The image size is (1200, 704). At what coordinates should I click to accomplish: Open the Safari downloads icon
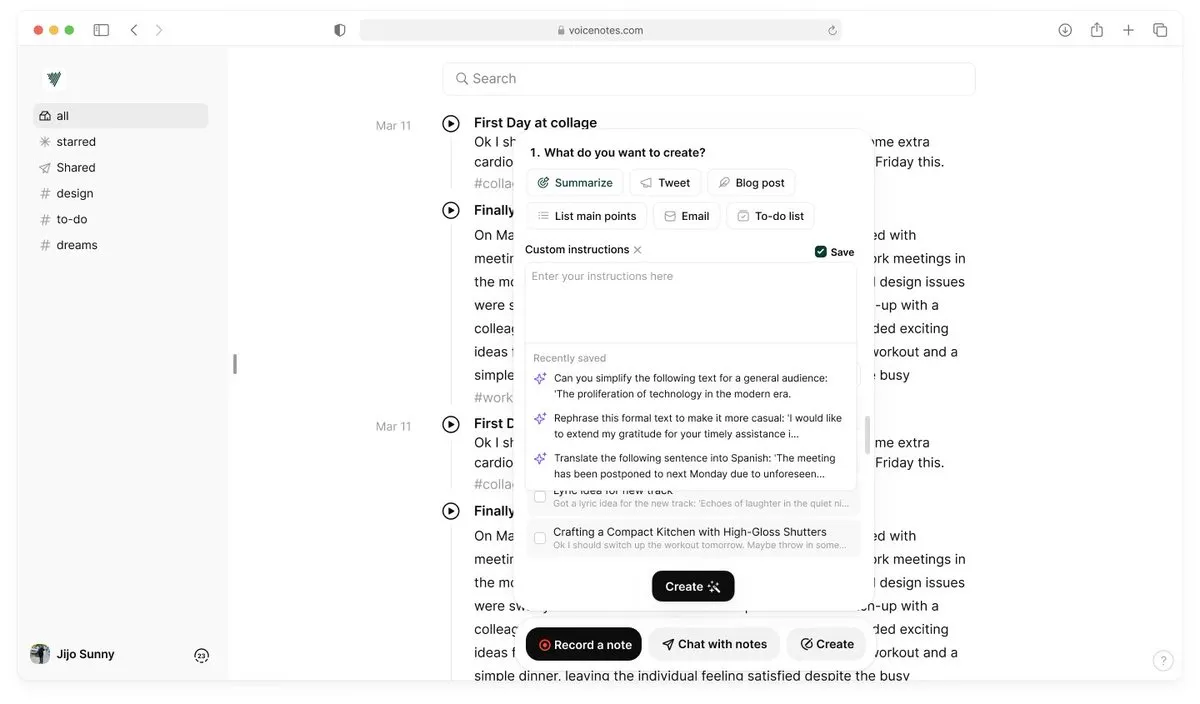pos(1065,30)
